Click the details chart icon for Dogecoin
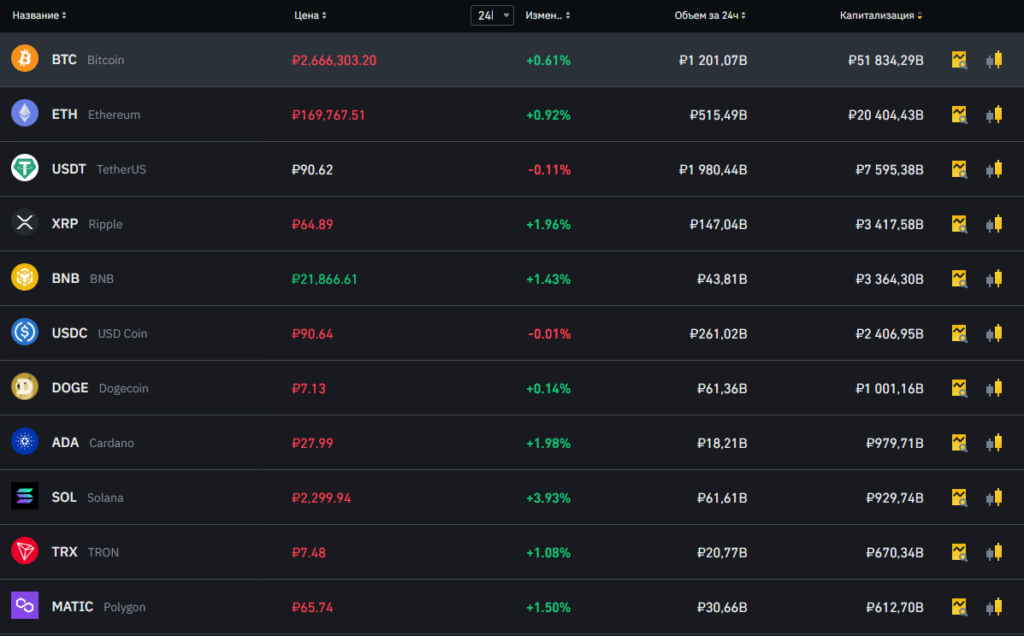The width and height of the screenshot is (1024, 636). [959, 388]
